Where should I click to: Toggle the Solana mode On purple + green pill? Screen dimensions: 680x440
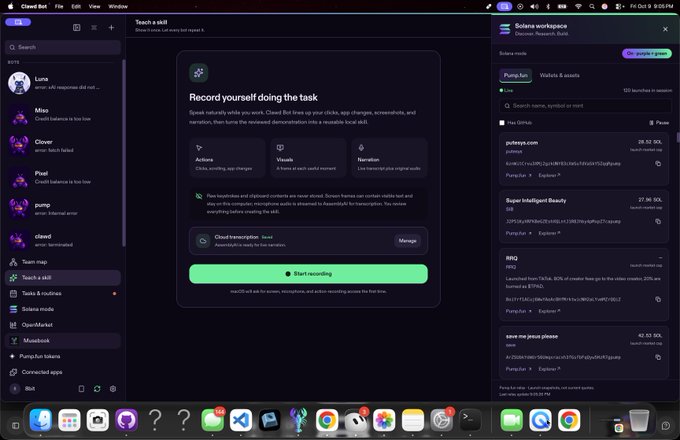click(x=647, y=53)
